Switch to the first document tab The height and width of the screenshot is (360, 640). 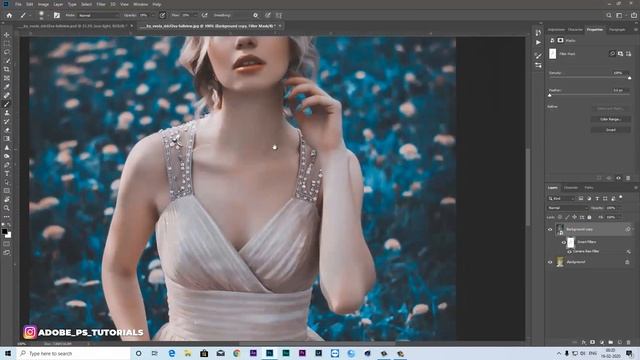pos(74,26)
